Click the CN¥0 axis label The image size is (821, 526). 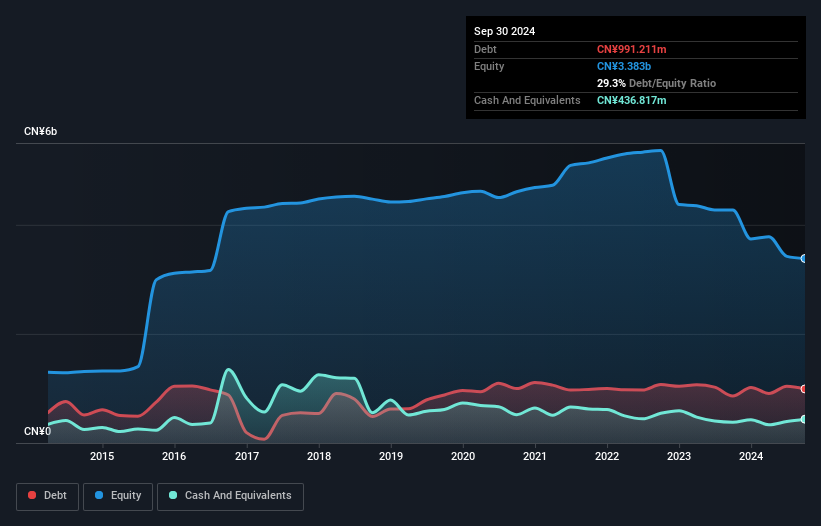tap(38, 431)
